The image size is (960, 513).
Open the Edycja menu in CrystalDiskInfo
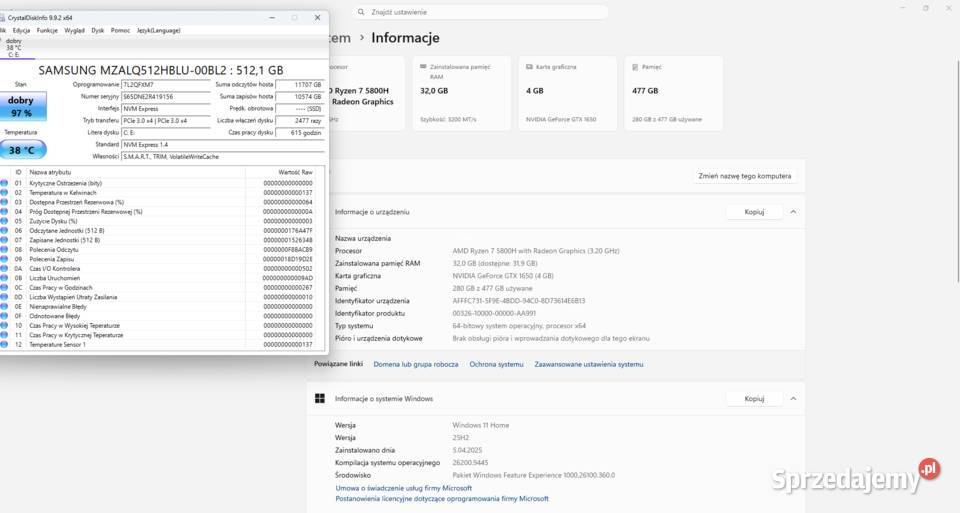pos(21,30)
